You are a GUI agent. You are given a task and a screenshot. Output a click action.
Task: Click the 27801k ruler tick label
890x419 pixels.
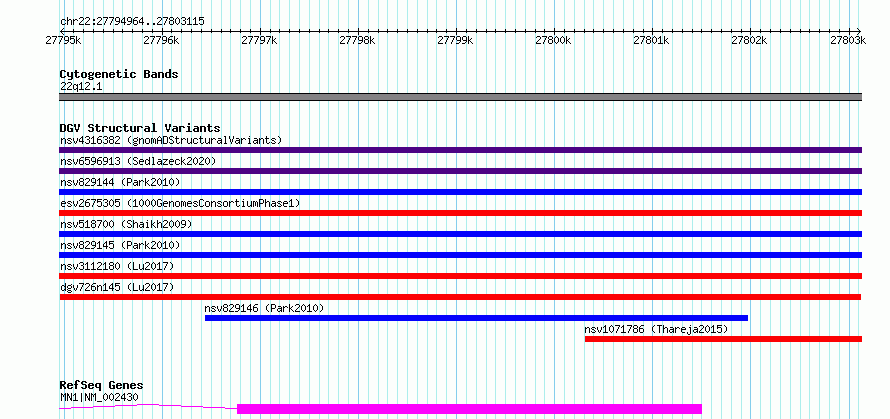[652, 40]
